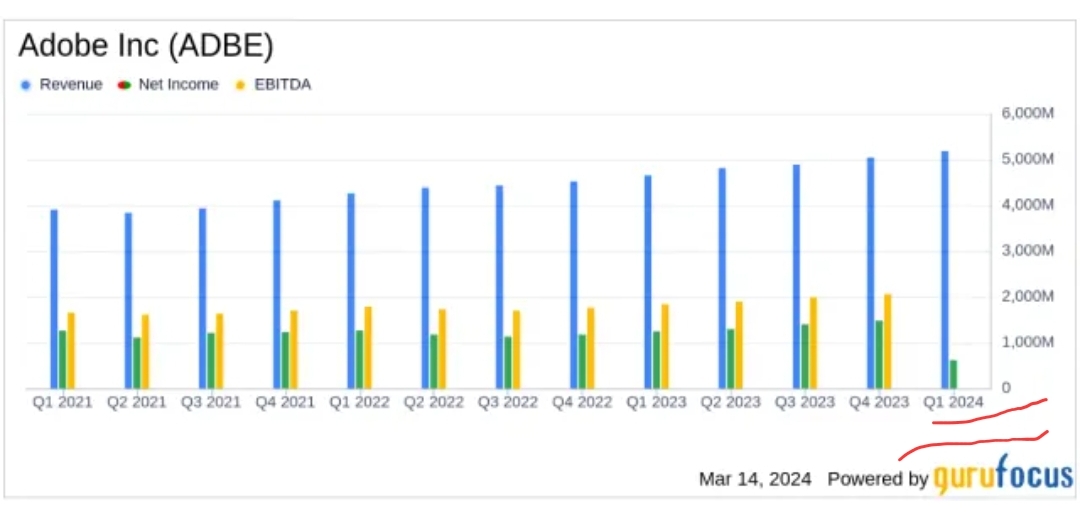Screen dimensions: 1080x520
Task: Select the green Net Income bar for Q1 2022
Action: pos(360,360)
